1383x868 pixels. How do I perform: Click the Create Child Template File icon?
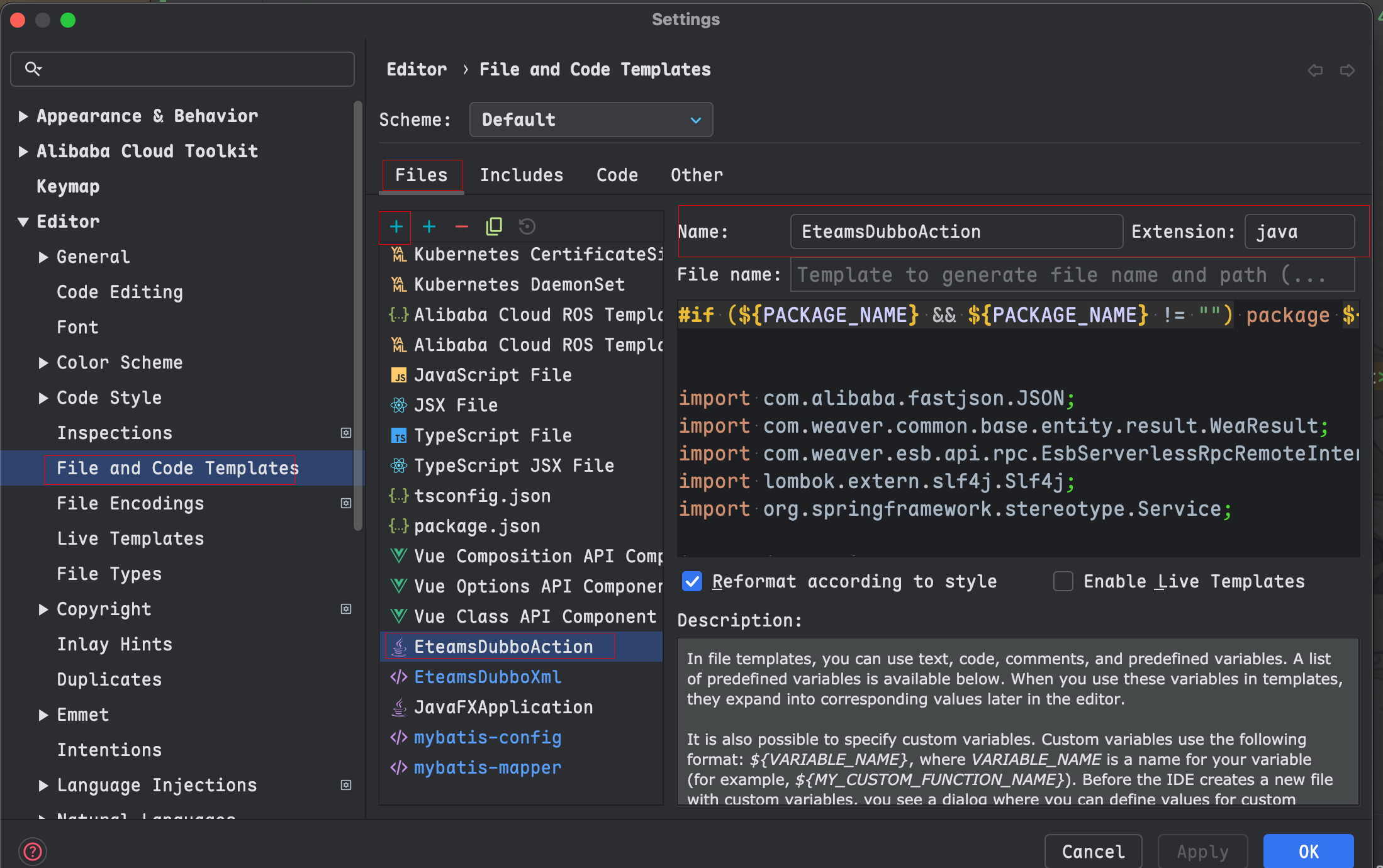[429, 226]
